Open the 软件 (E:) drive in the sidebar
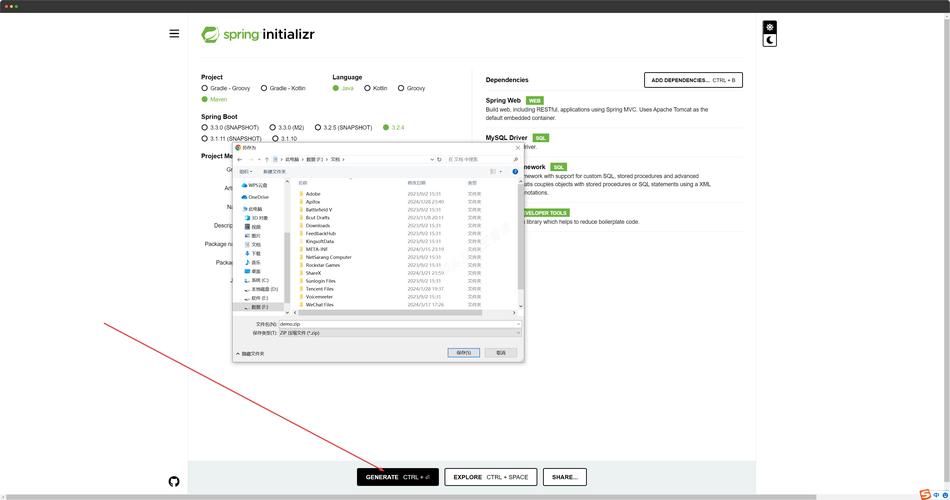This screenshot has width=950, height=500. coord(257,298)
